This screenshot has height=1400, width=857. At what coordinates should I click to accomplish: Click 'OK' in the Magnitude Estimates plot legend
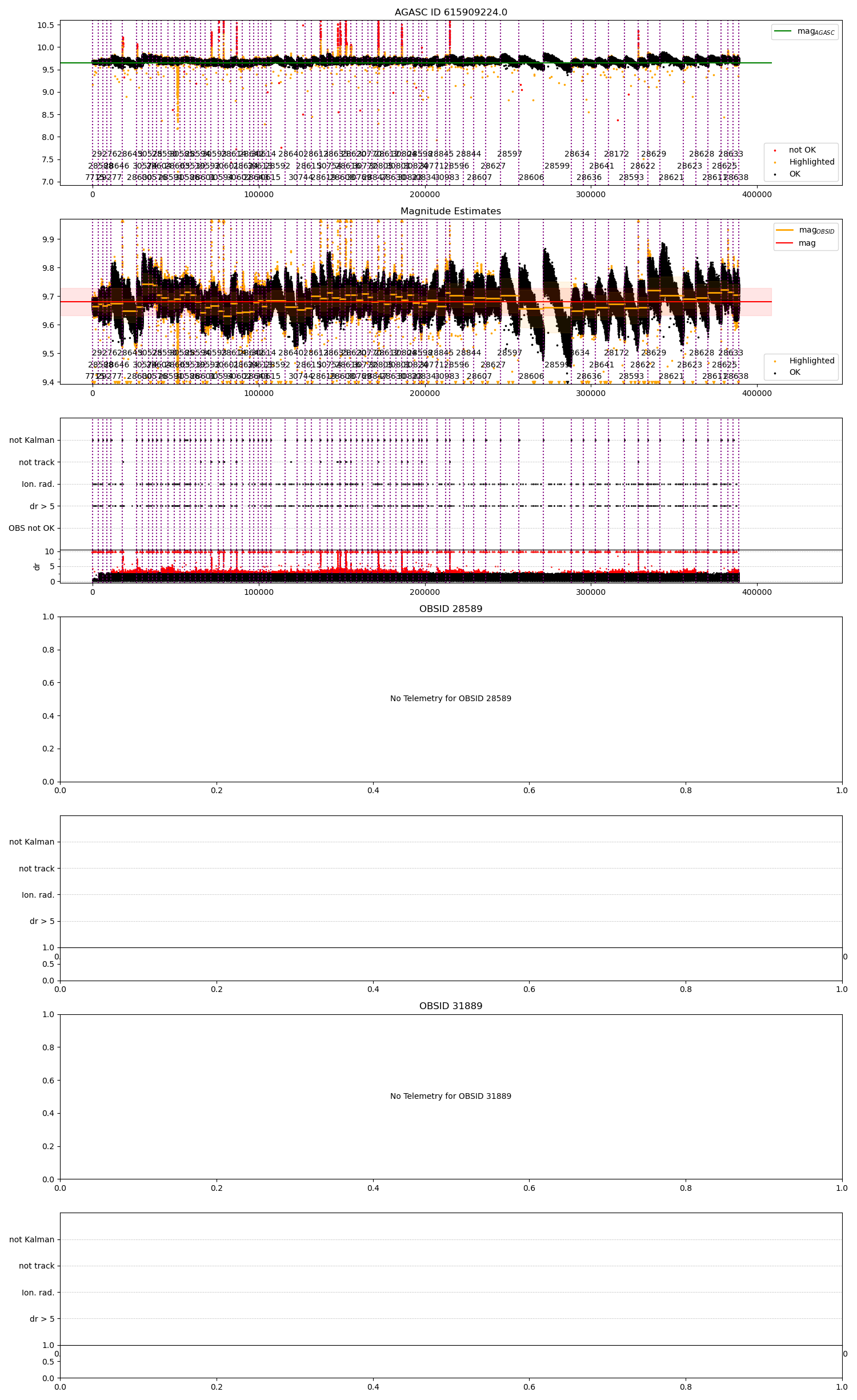pos(795,373)
